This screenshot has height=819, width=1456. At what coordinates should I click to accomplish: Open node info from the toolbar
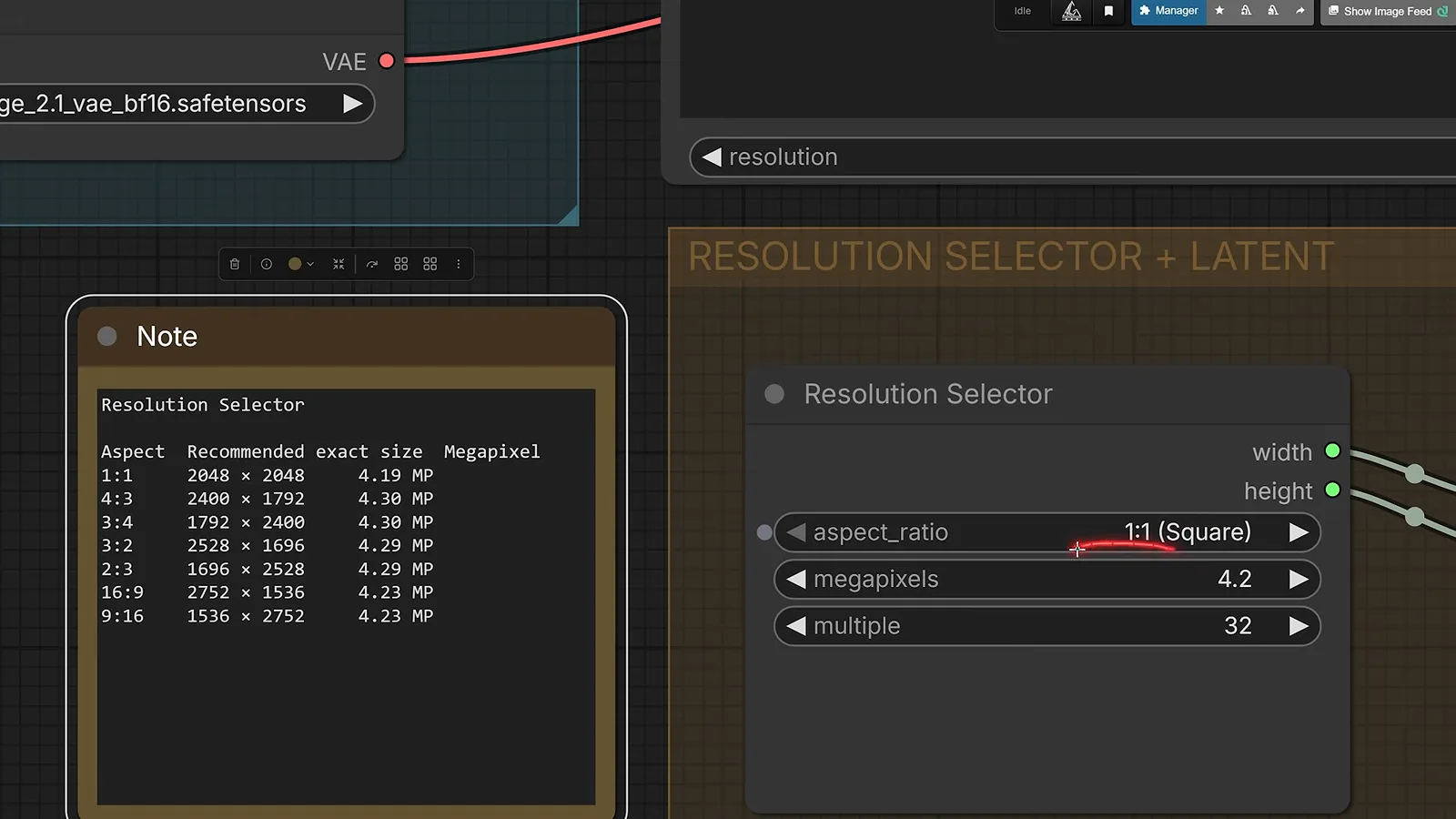pyautogui.click(x=267, y=264)
